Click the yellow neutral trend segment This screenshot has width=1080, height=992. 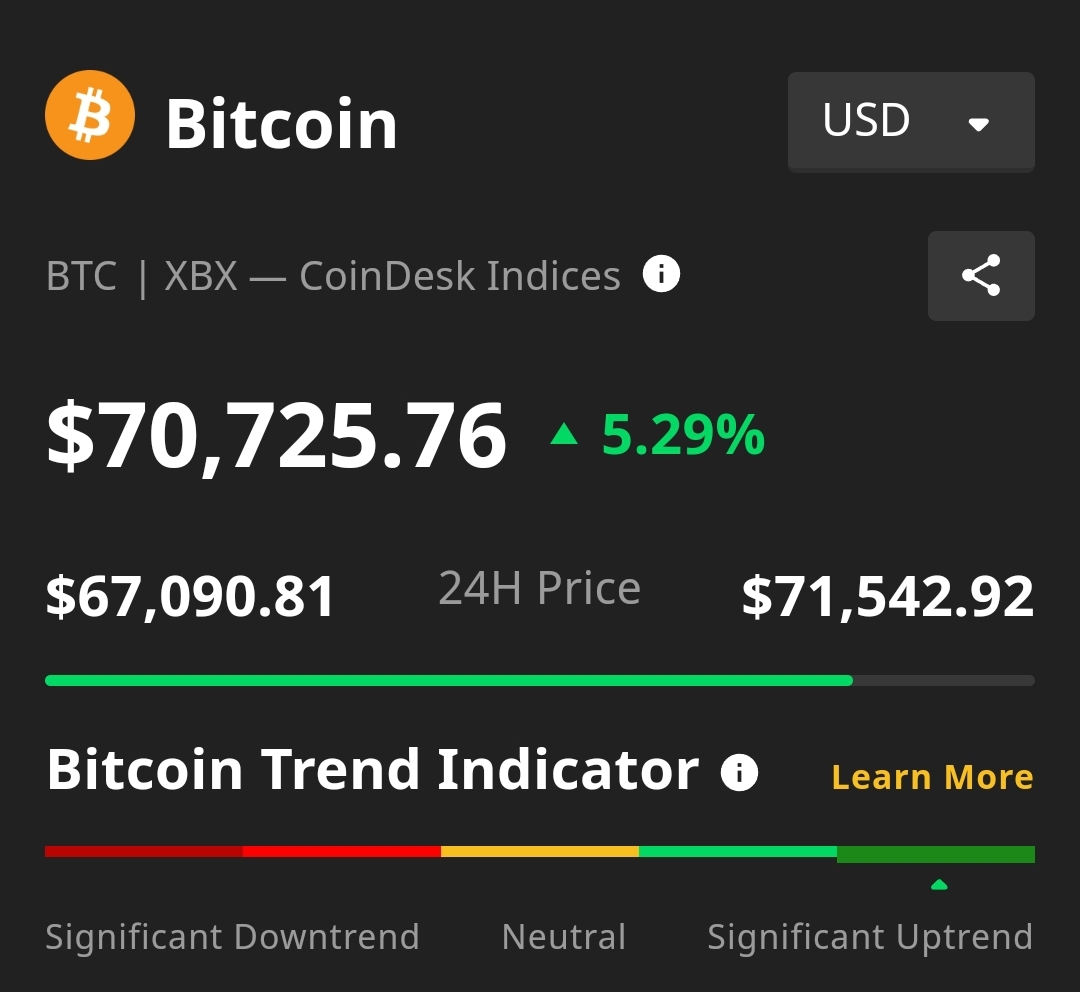539,852
